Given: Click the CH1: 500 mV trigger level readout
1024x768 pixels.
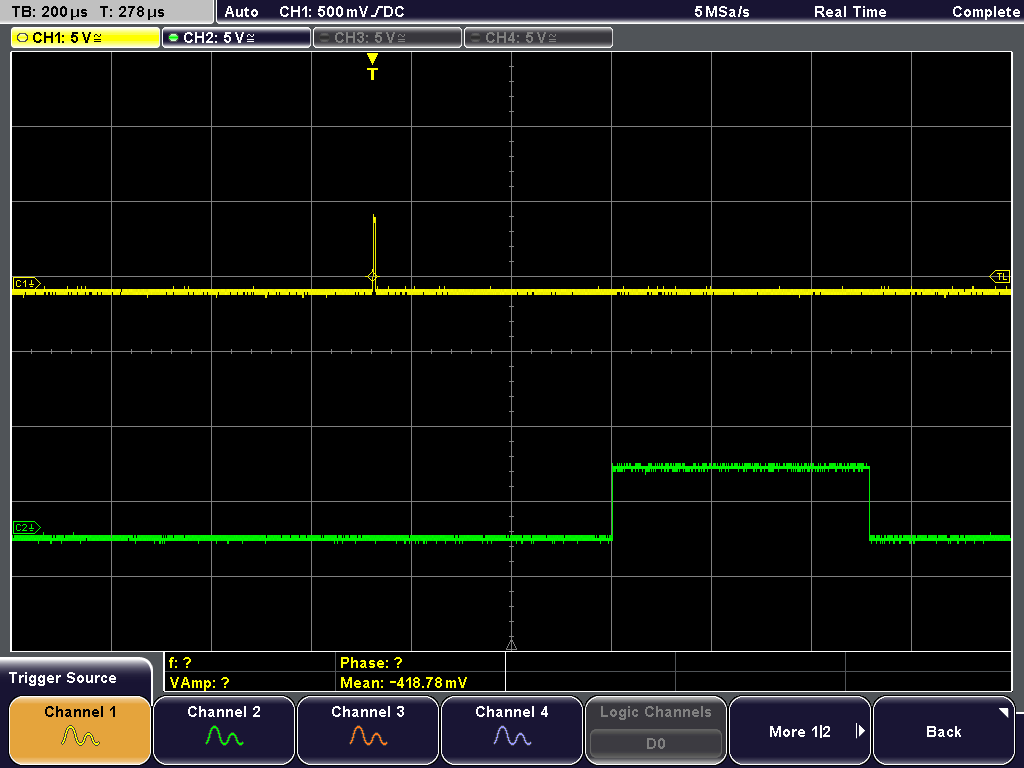Looking at the screenshot, I should [342, 12].
